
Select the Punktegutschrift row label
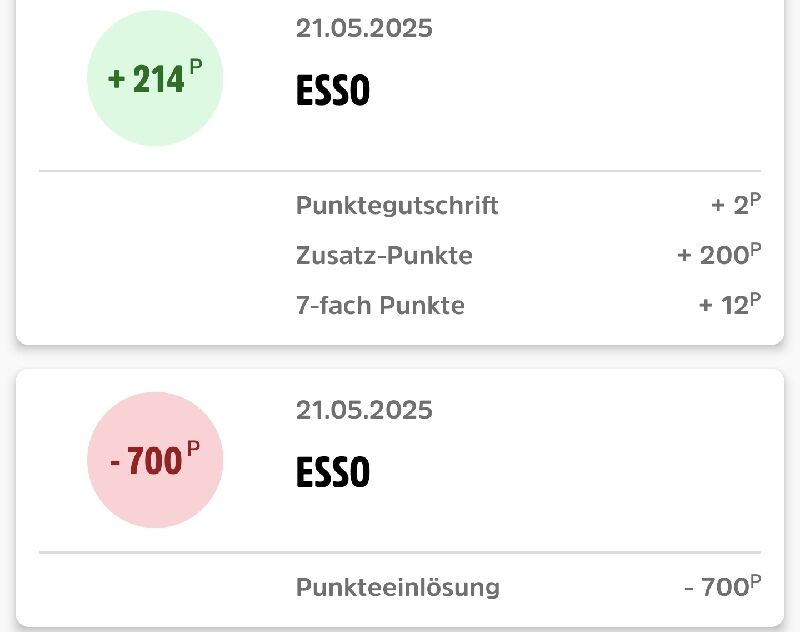(397, 206)
